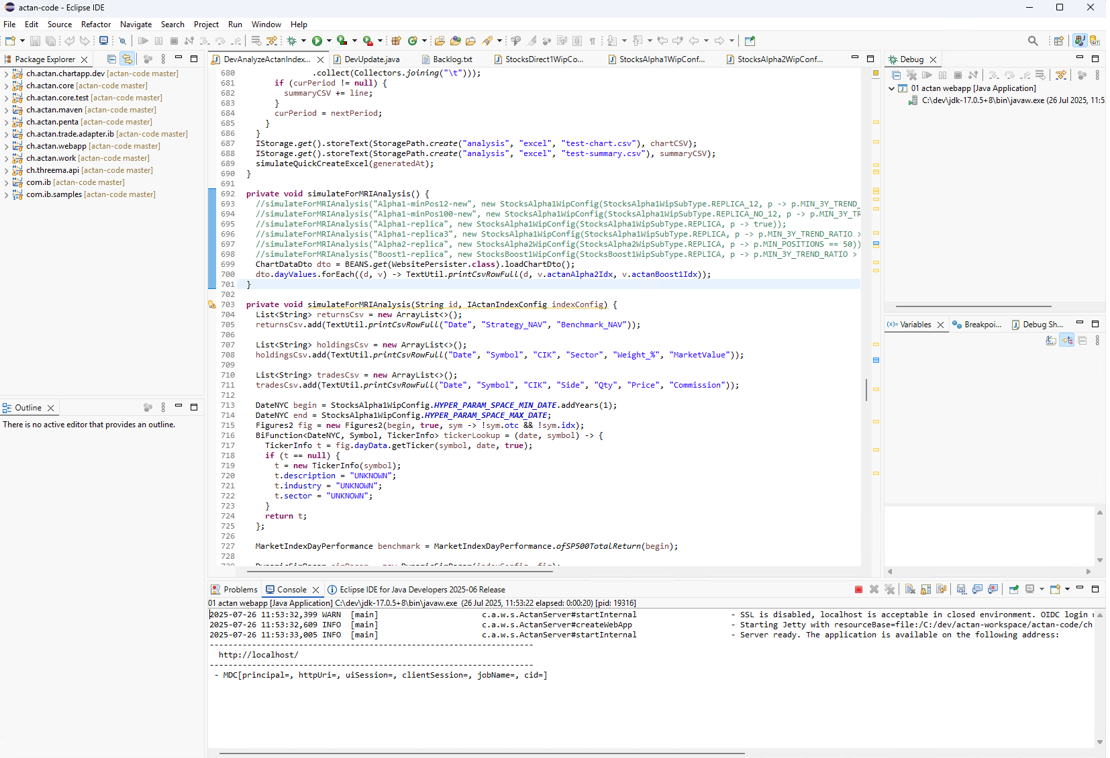
Task: Click Collapse All in Debug view
Action: point(896,75)
